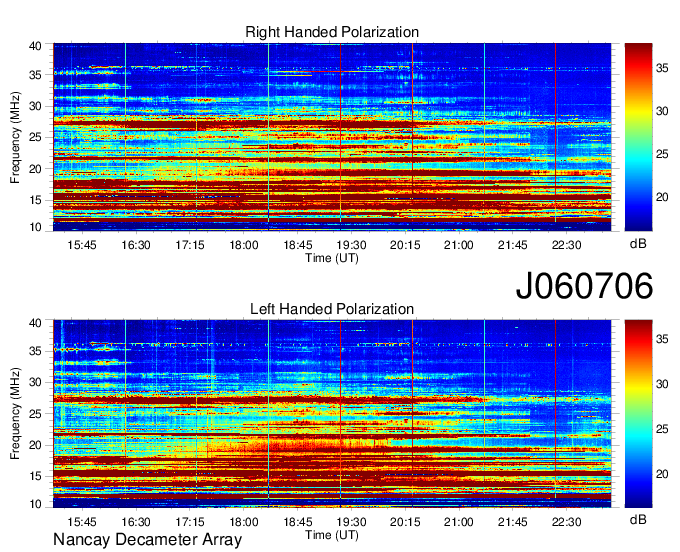The height and width of the screenshot is (552, 680).
Task: Select the 18:45 time tick under the Right Handed plot
Action: point(298,245)
